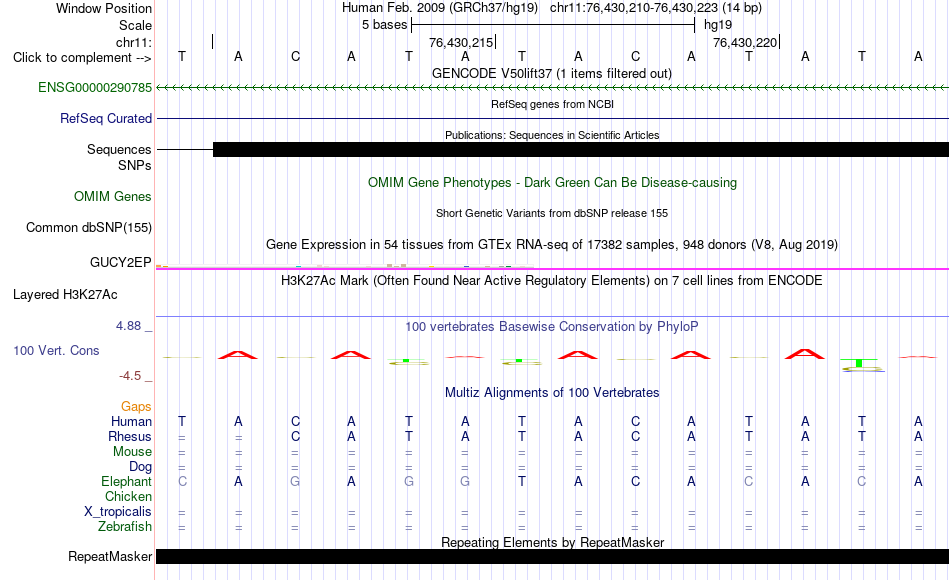Select the GUCY2EP GTEx label

click(x=120, y=262)
